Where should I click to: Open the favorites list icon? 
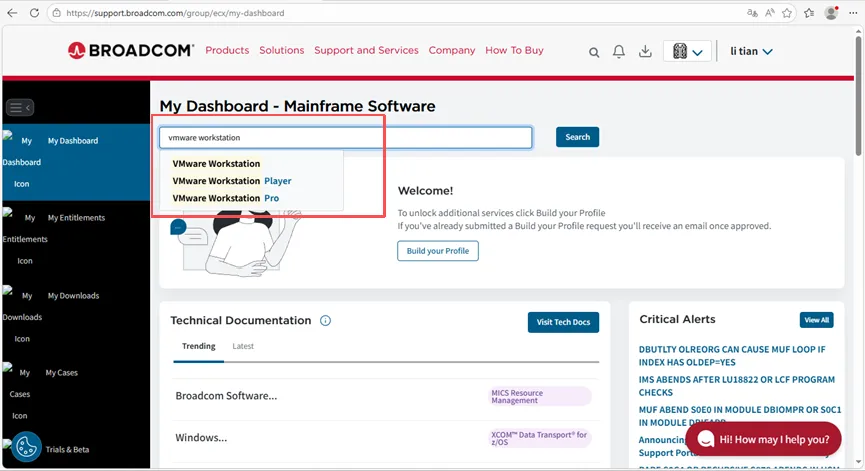click(x=809, y=13)
